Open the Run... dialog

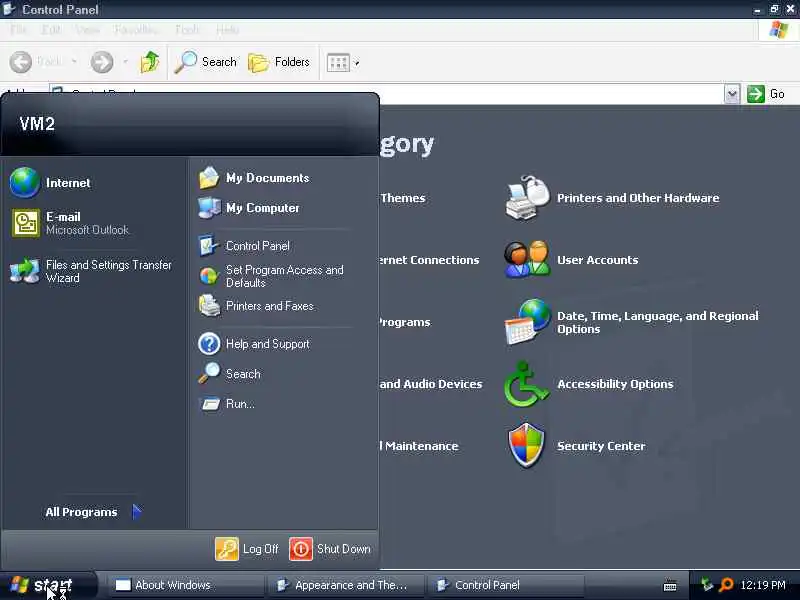[227, 404]
